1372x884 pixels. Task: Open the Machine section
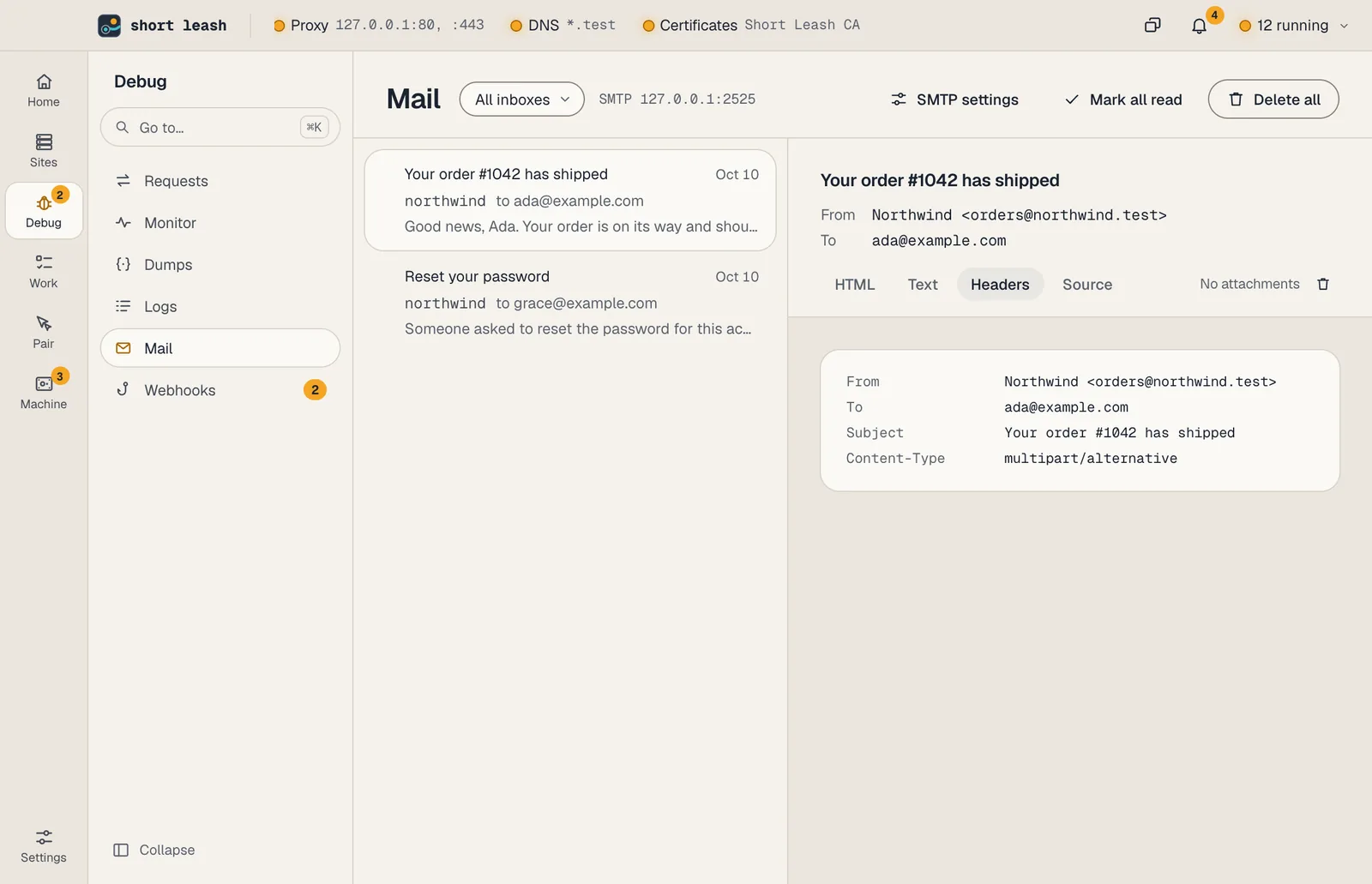[x=44, y=392]
